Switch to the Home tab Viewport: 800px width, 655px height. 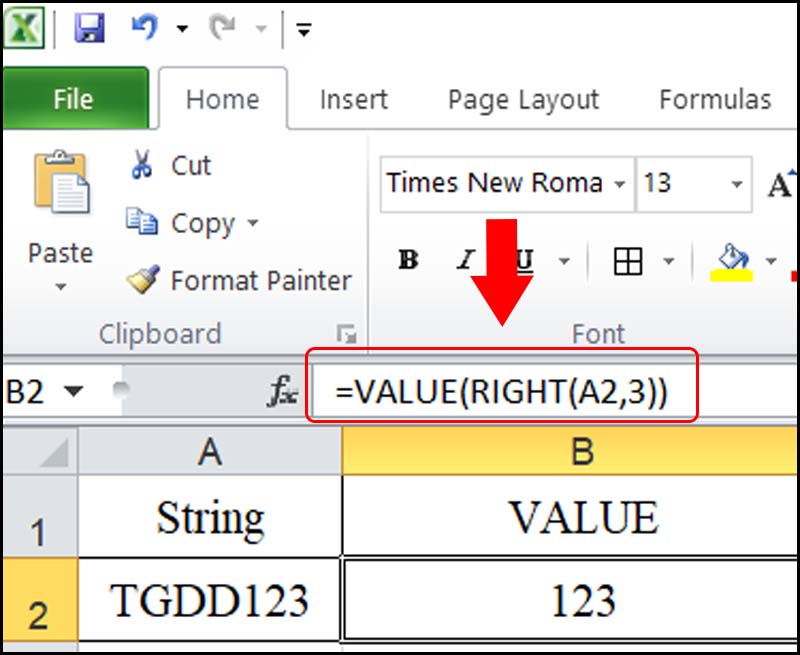(x=222, y=99)
